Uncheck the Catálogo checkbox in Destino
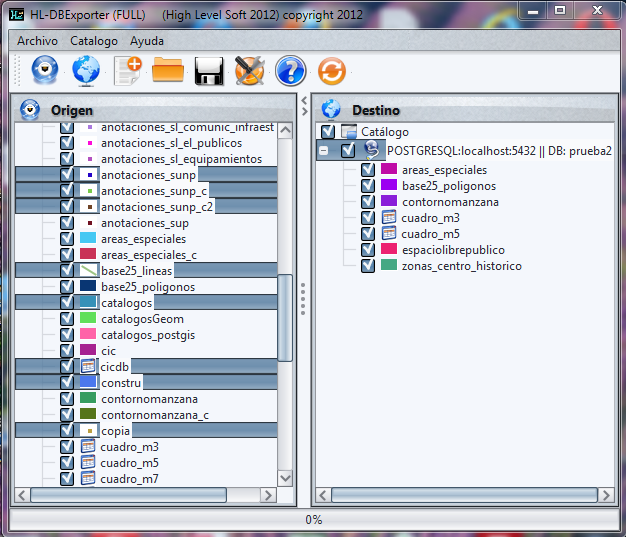The image size is (626, 537). coord(328,131)
